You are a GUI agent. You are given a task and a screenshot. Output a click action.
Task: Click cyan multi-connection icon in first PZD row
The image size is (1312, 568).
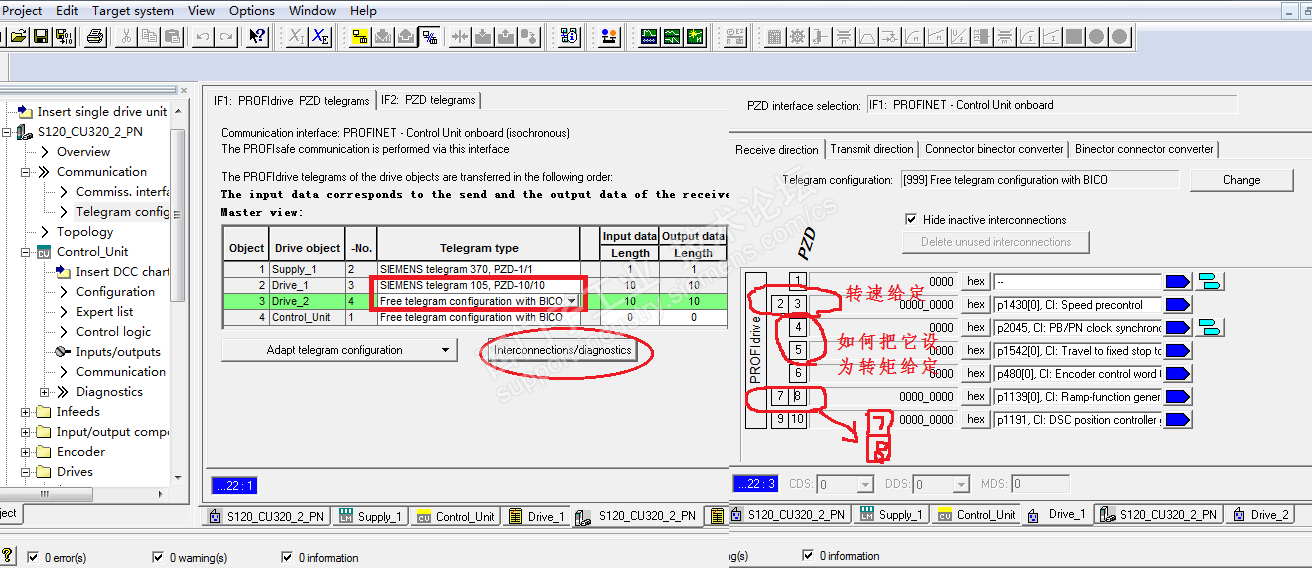click(x=1211, y=281)
